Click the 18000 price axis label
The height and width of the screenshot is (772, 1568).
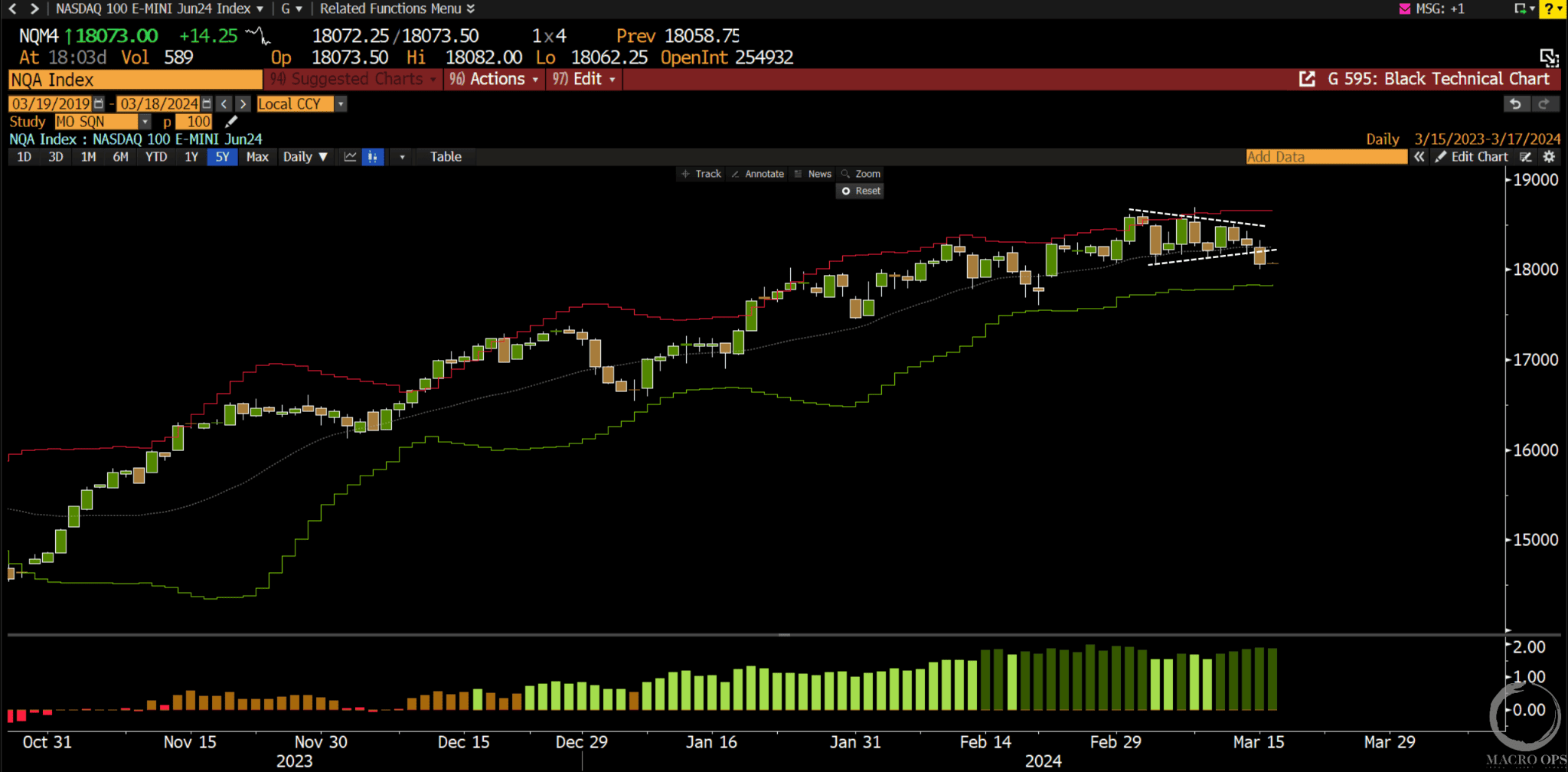click(x=1535, y=270)
